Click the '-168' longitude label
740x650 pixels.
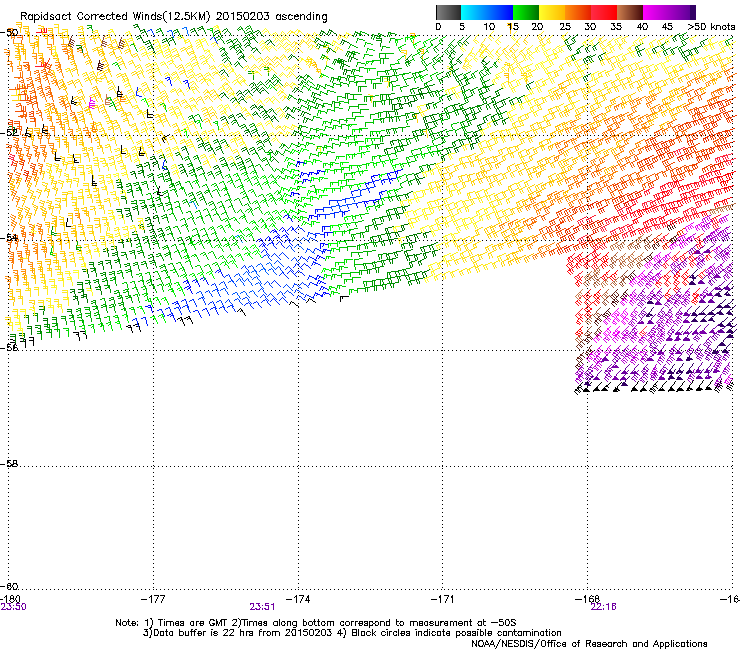pyautogui.click(x=587, y=599)
